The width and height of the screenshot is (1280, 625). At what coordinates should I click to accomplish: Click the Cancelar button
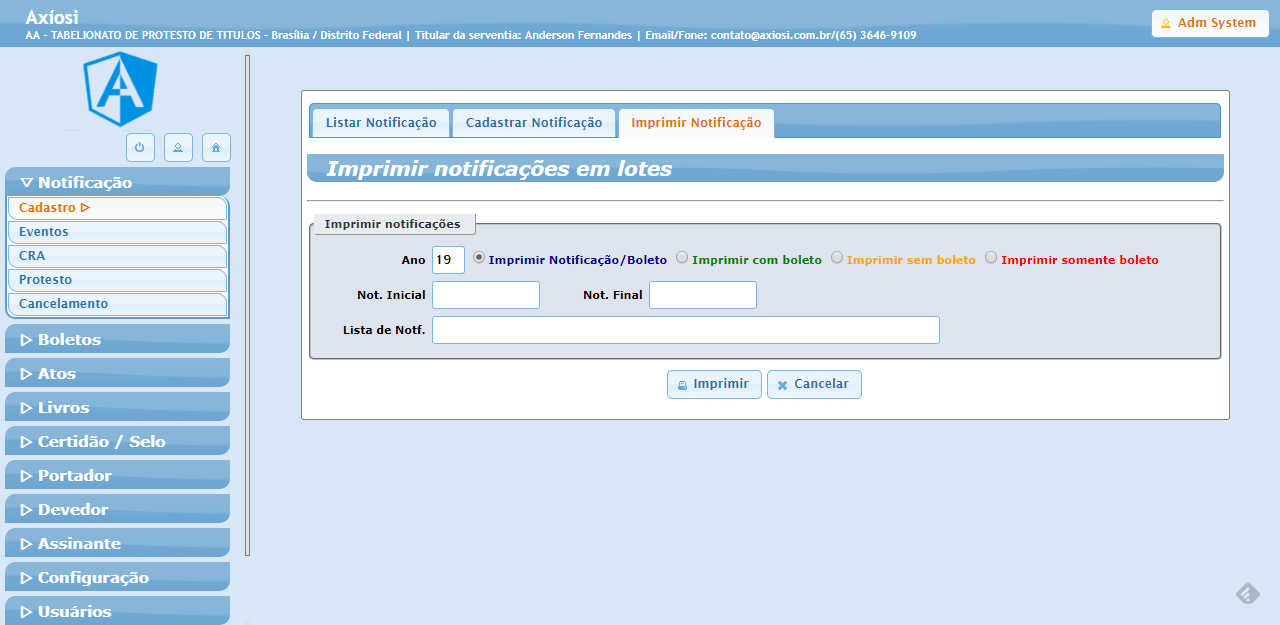pyautogui.click(x=814, y=384)
